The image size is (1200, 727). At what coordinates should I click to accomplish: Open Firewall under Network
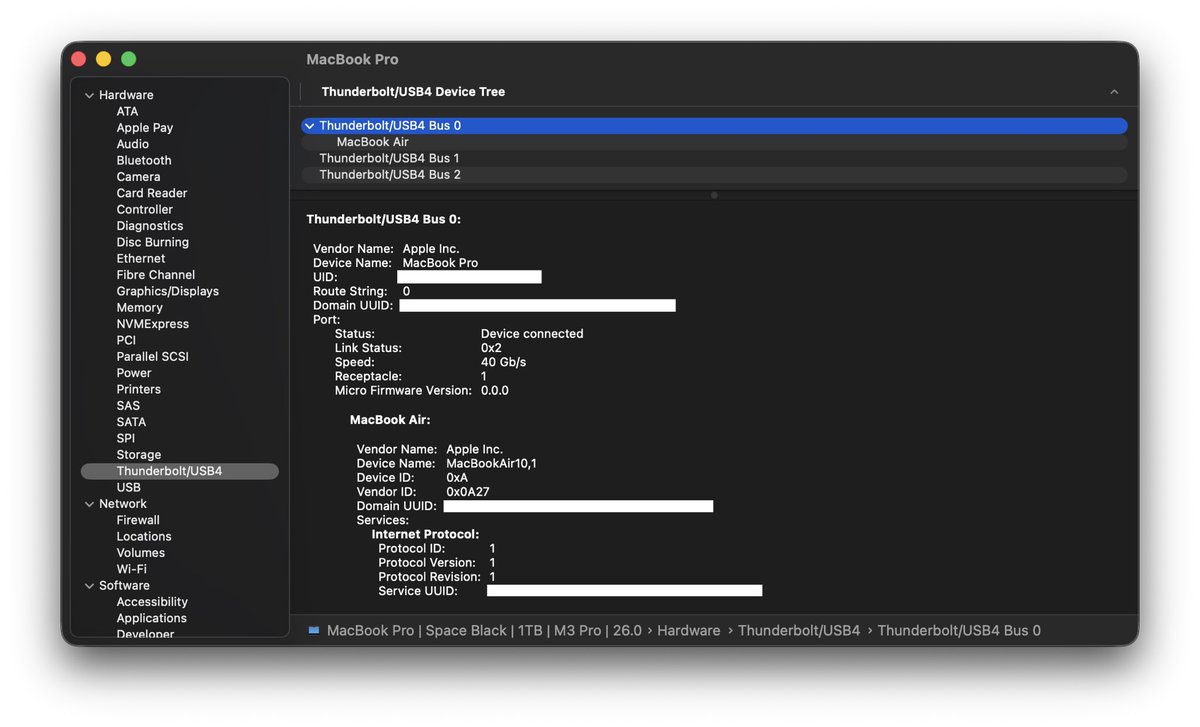138,520
